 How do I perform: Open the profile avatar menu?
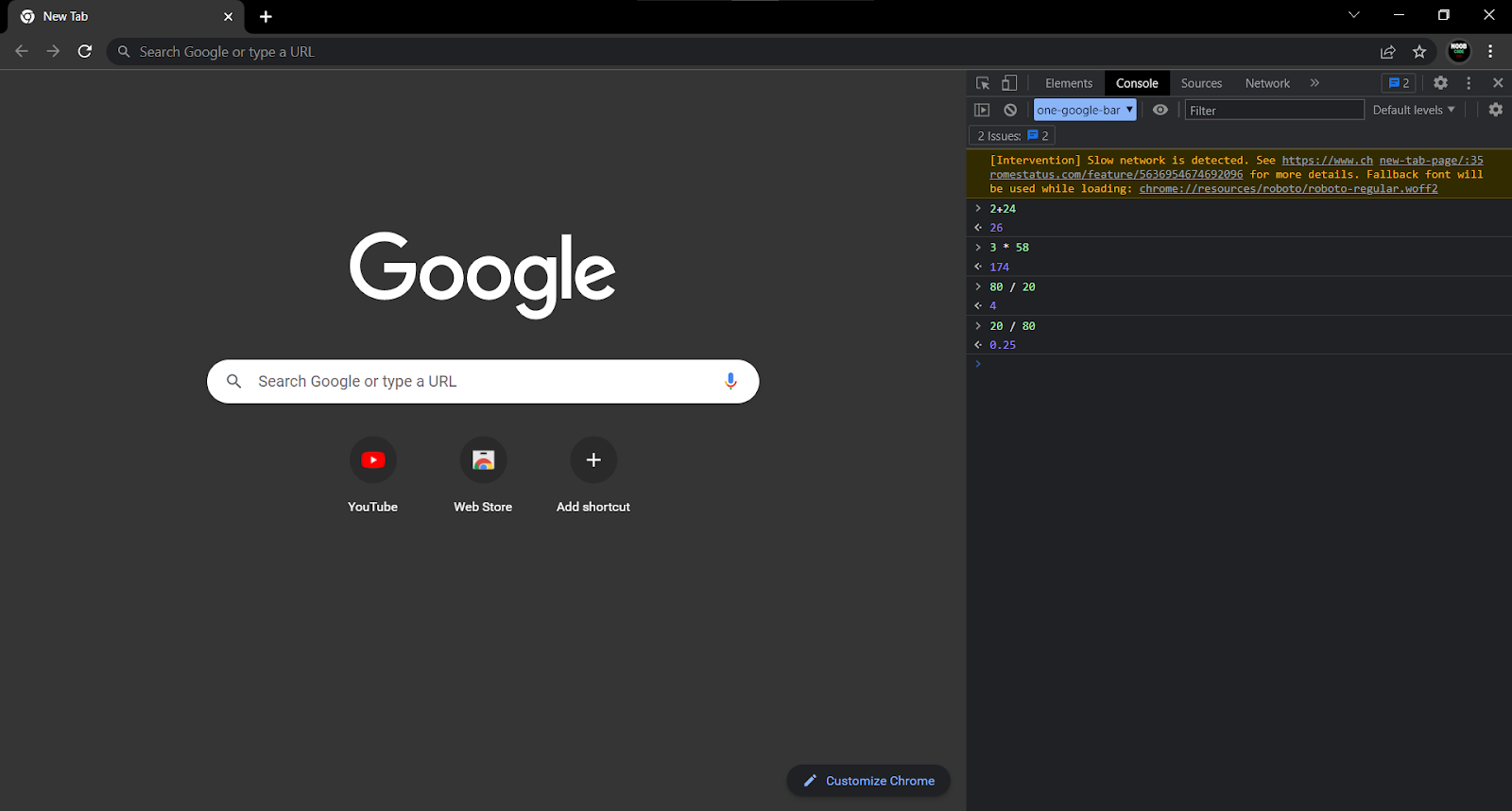point(1459,51)
